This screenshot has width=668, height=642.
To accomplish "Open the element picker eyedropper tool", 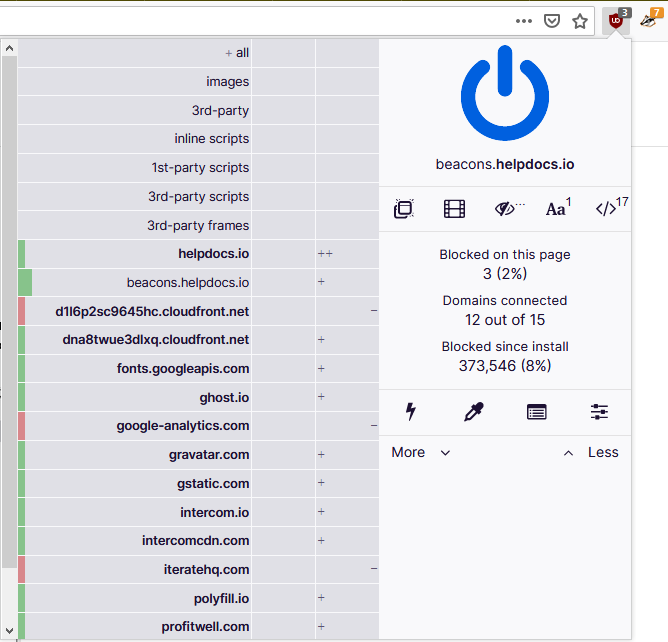I will [x=473, y=412].
